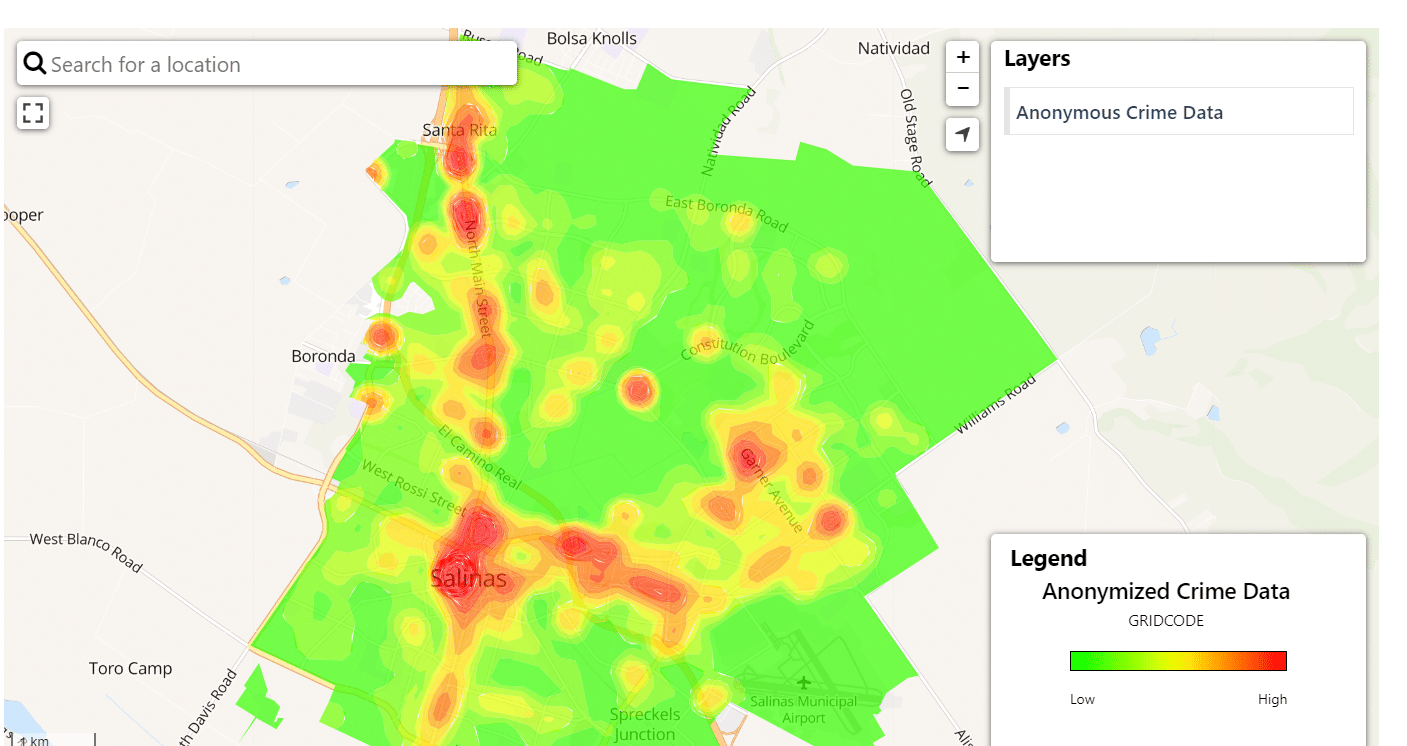Enter fullscreen map view
This screenshot has height=746, width=1407.
coord(33,113)
